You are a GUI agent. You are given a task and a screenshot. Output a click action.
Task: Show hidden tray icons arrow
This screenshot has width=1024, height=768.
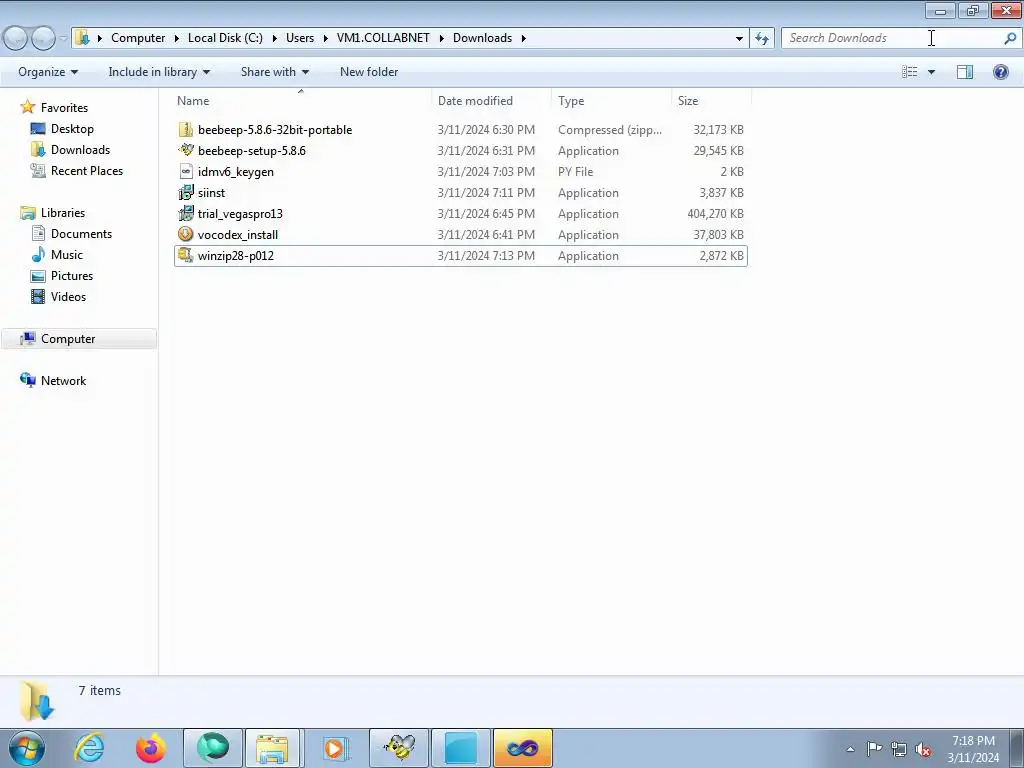pyautogui.click(x=850, y=749)
